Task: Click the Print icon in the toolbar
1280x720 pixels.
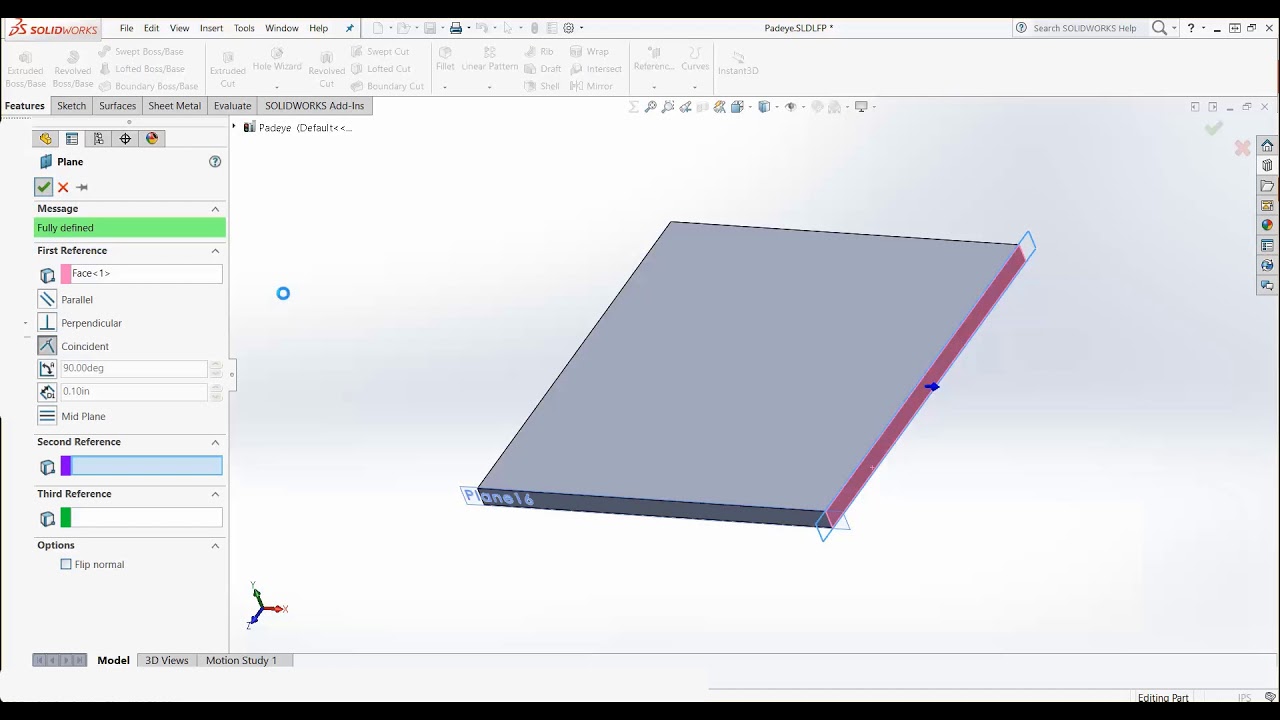Action: [x=455, y=28]
